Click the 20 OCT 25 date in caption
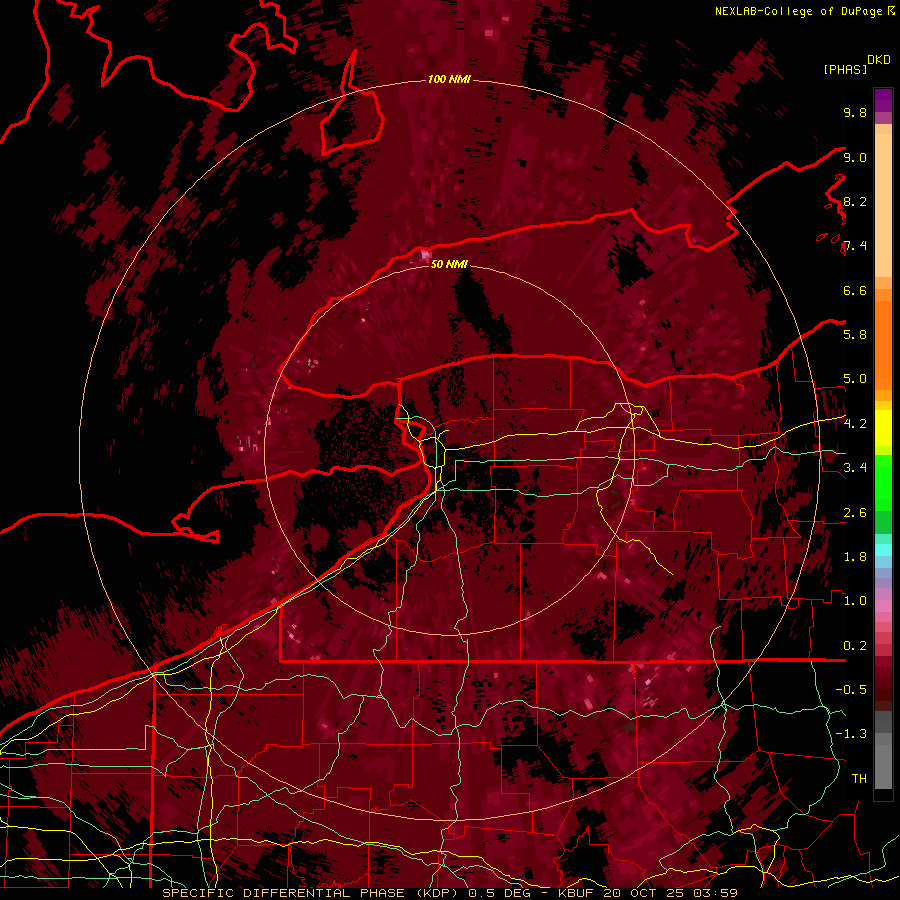 (x=643, y=893)
